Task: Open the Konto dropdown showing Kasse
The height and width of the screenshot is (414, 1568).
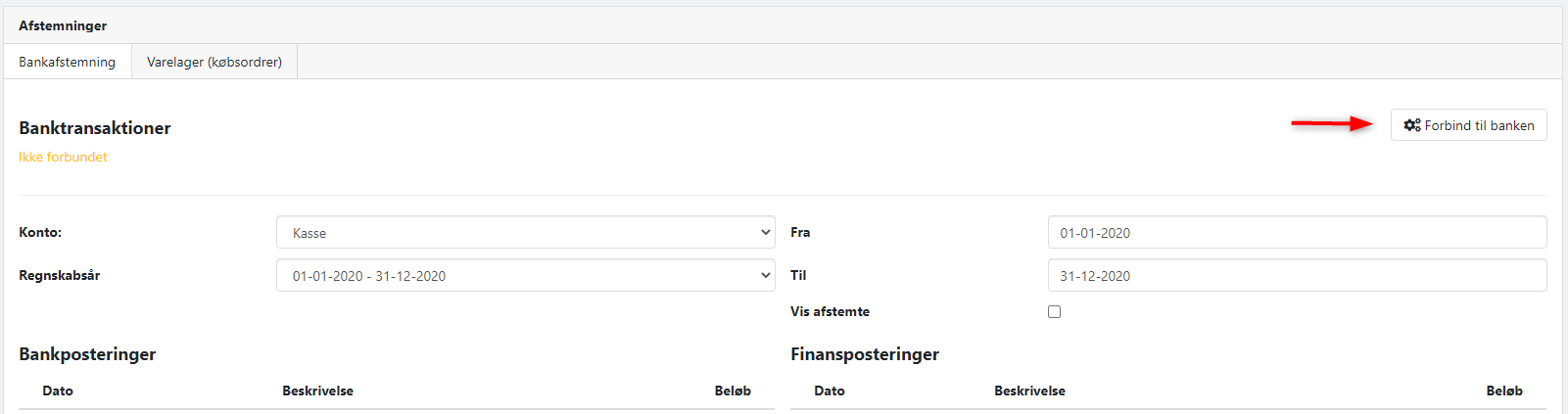Action: (525, 233)
